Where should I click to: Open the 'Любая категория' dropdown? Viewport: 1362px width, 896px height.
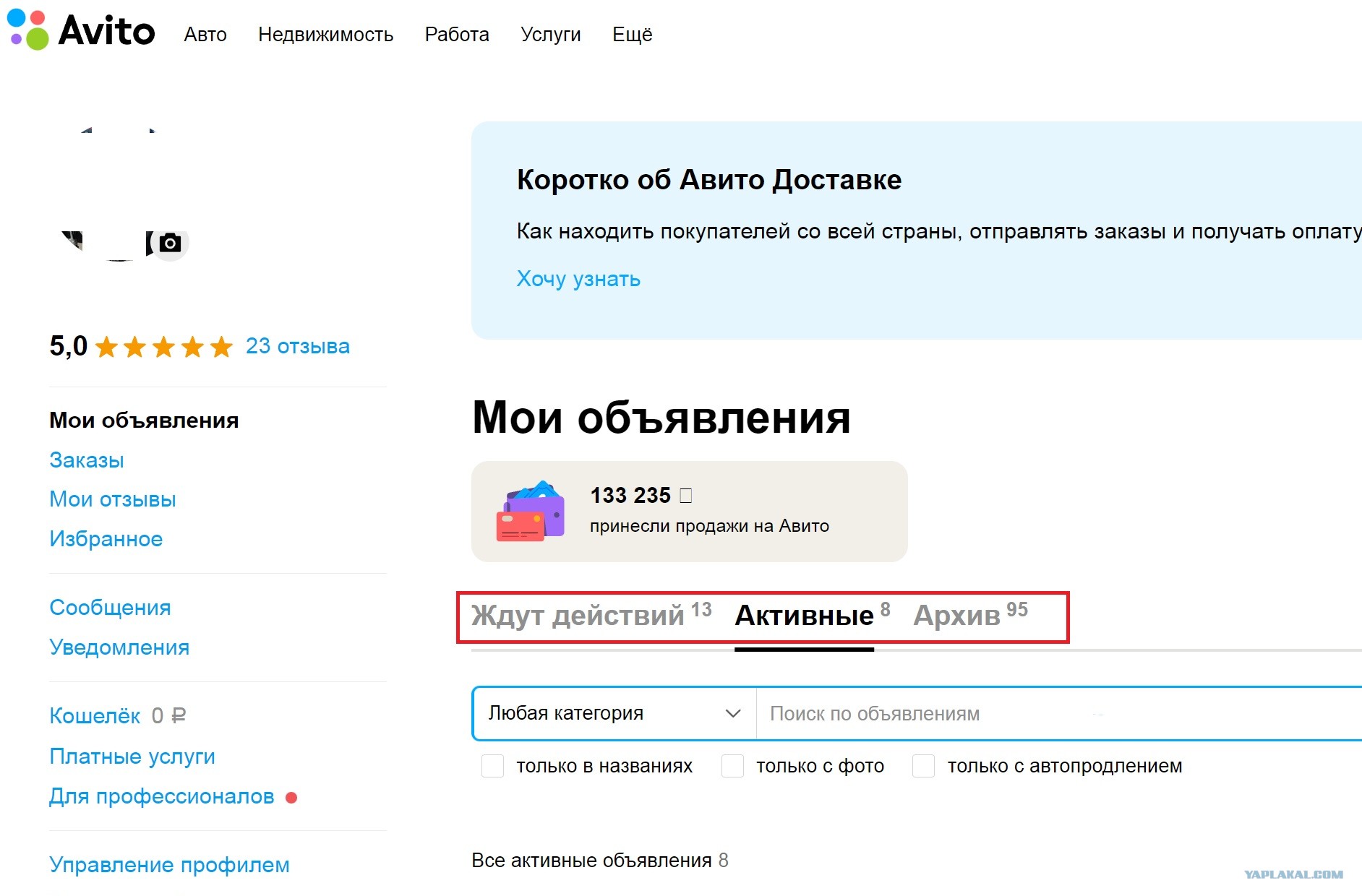tap(614, 714)
